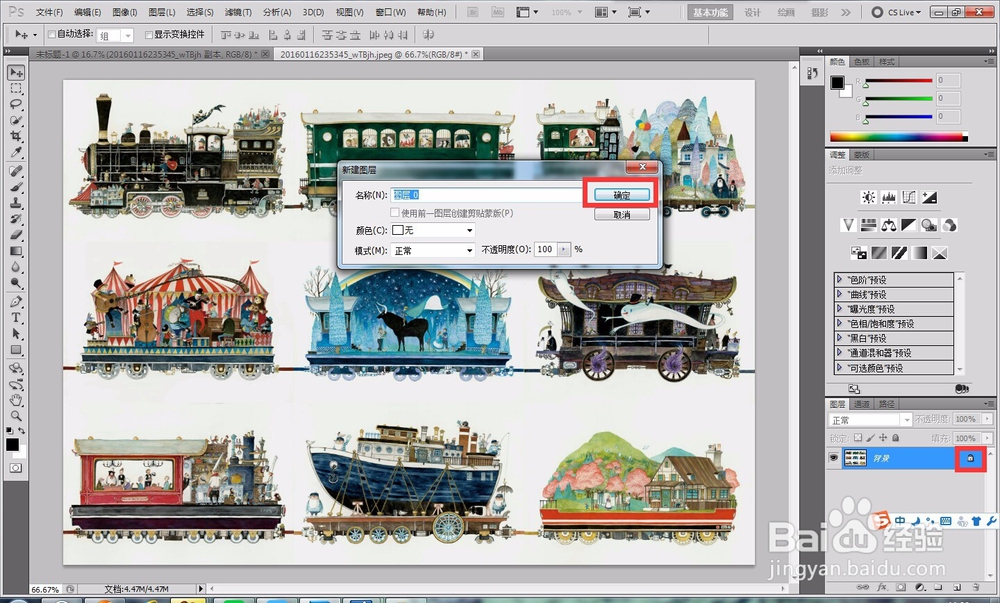Click the foreground color swatch in Color panel

837,82
